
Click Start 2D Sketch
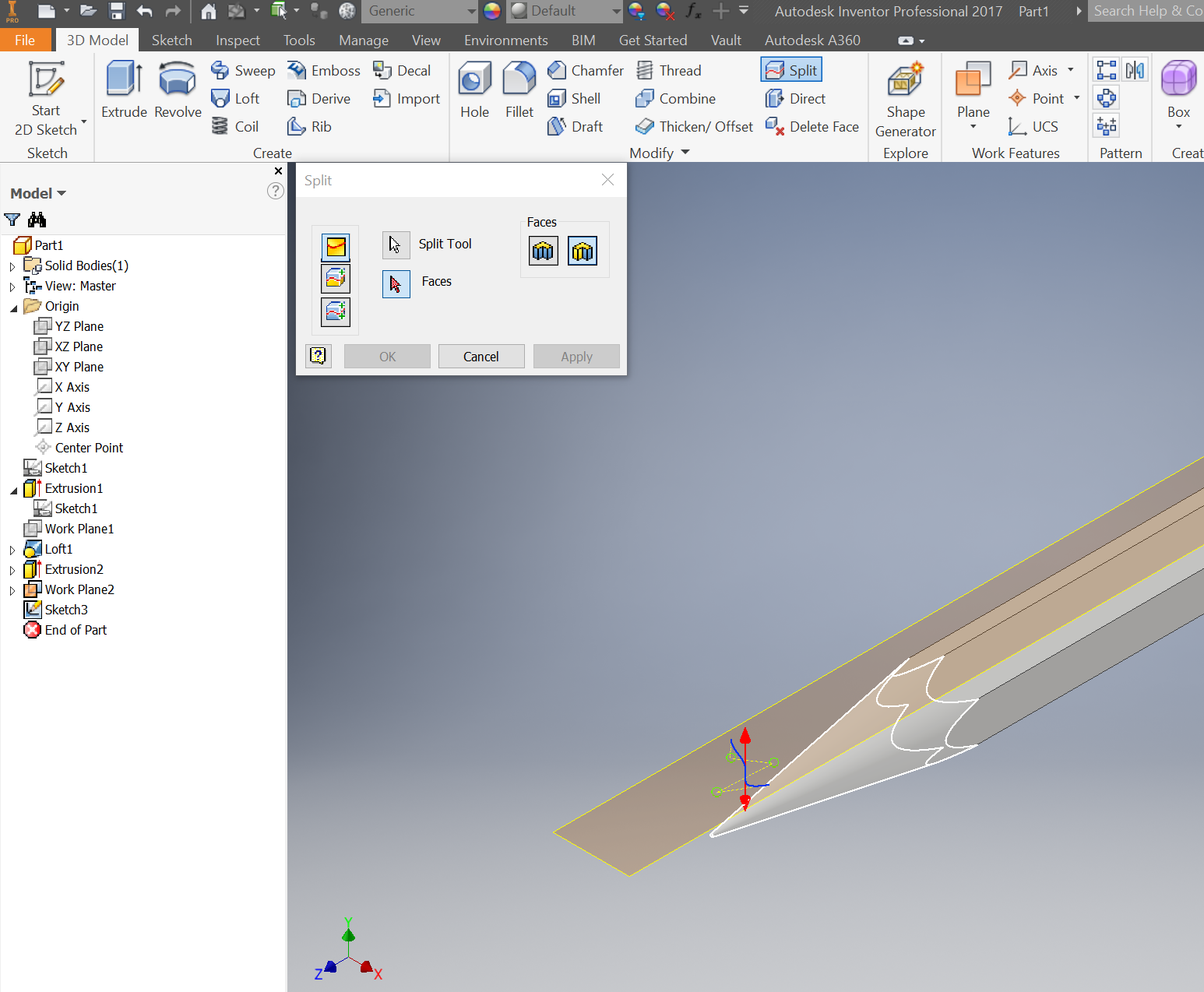click(x=46, y=98)
